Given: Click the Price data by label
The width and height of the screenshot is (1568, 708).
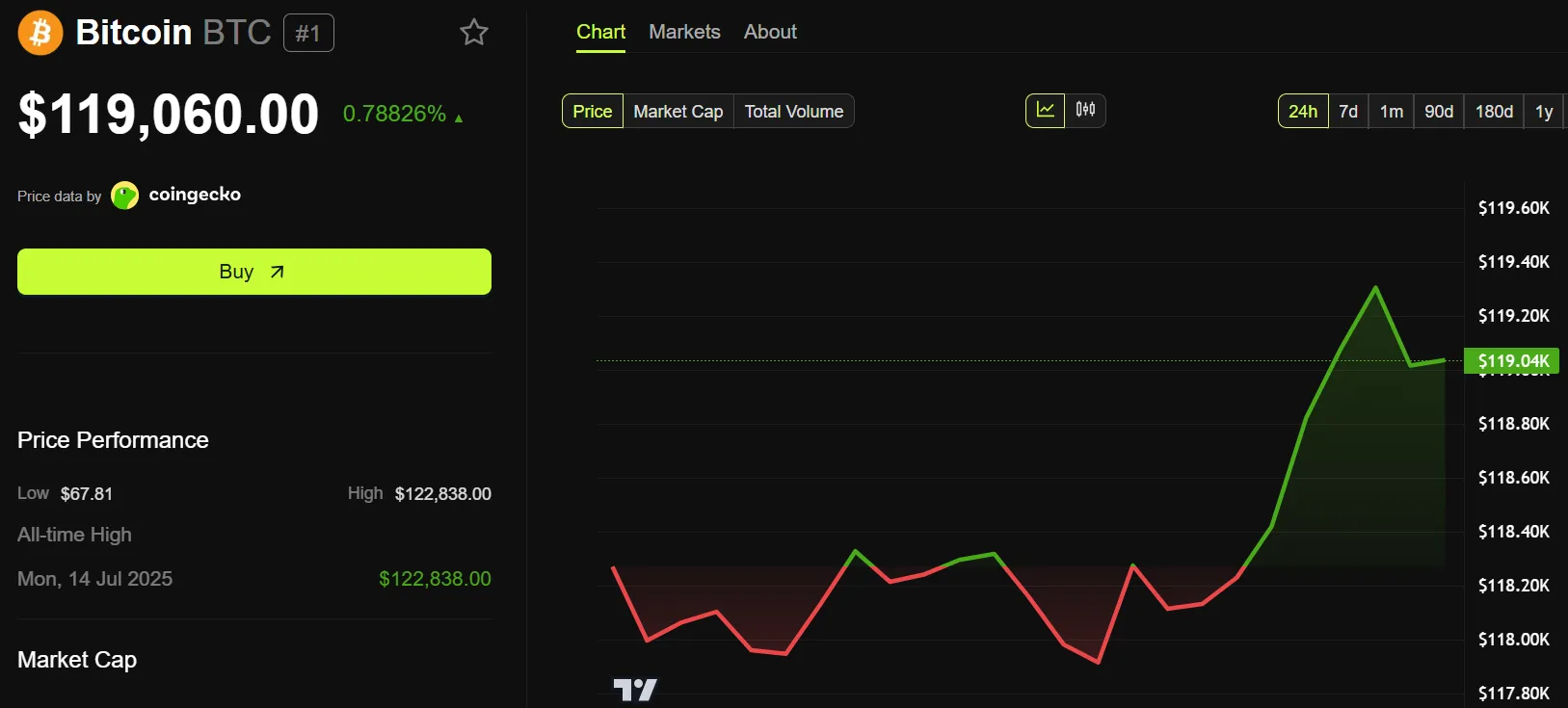Looking at the screenshot, I should [59, 197].
